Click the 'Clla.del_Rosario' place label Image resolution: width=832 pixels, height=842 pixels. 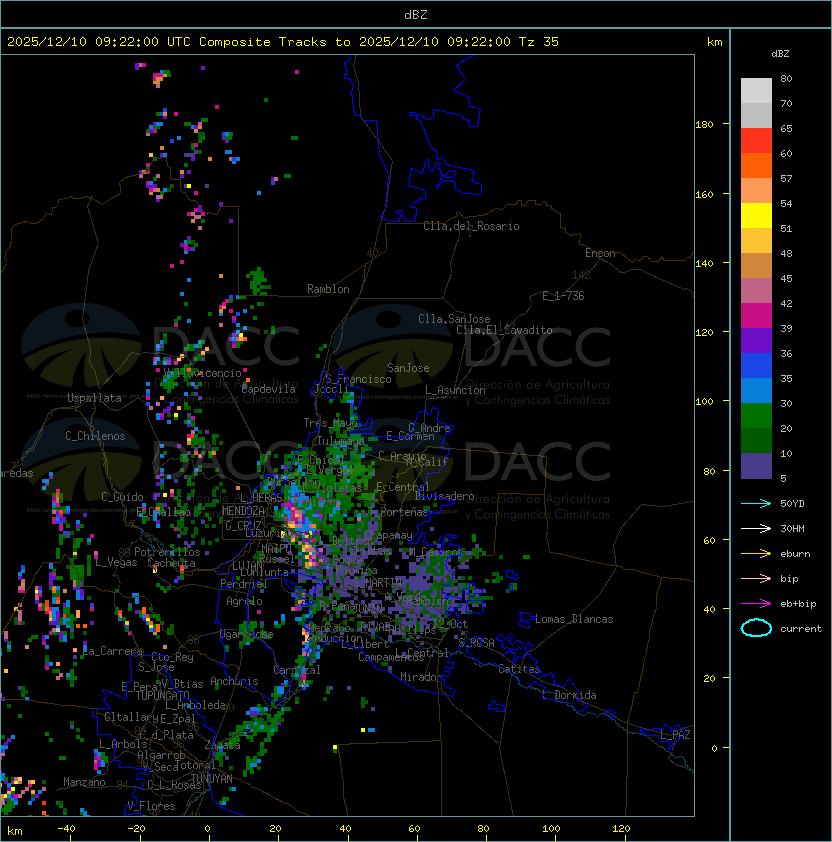pos(471,226)
